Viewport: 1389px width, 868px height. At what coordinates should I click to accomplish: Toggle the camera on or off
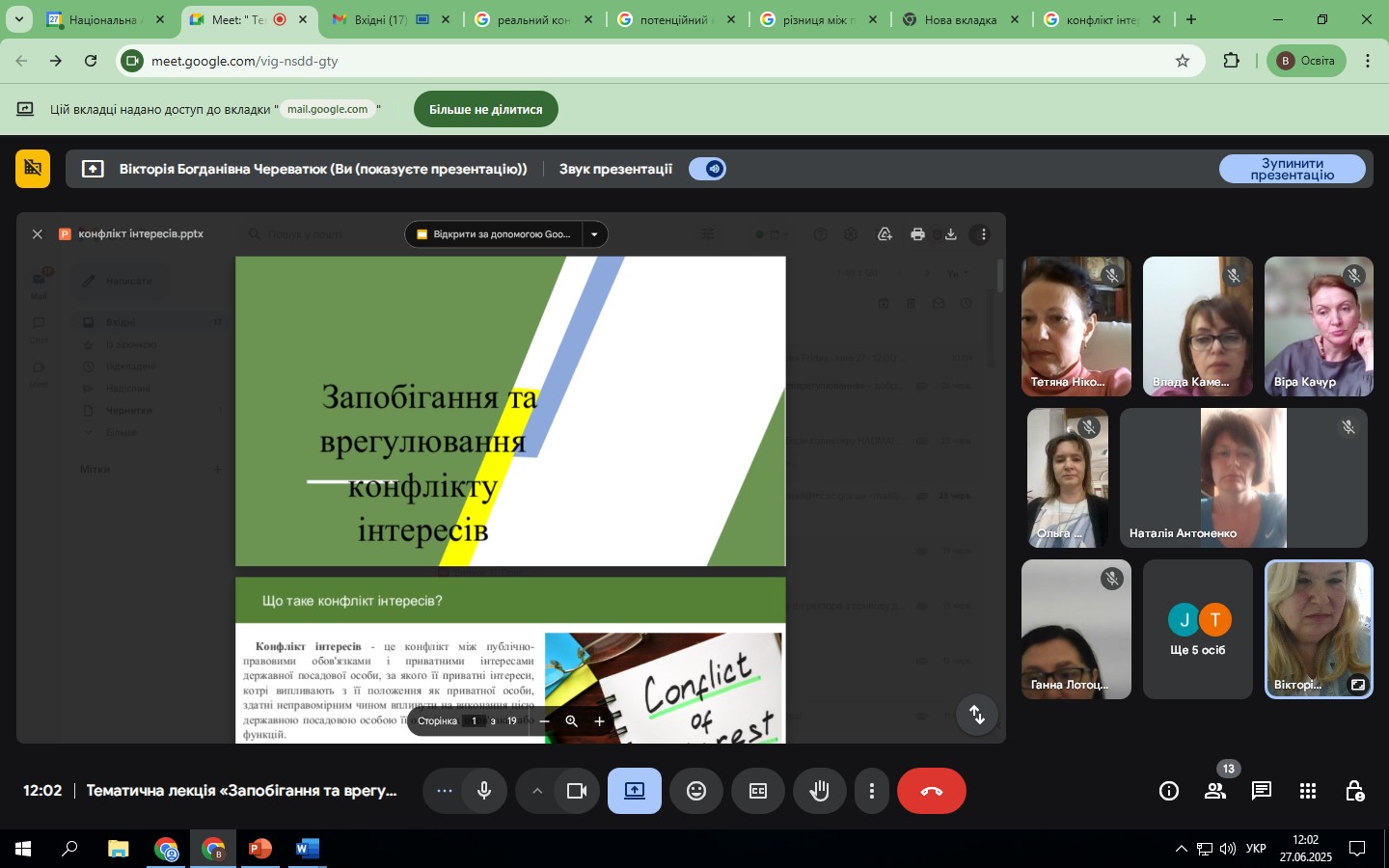click(x=577, y=791)
